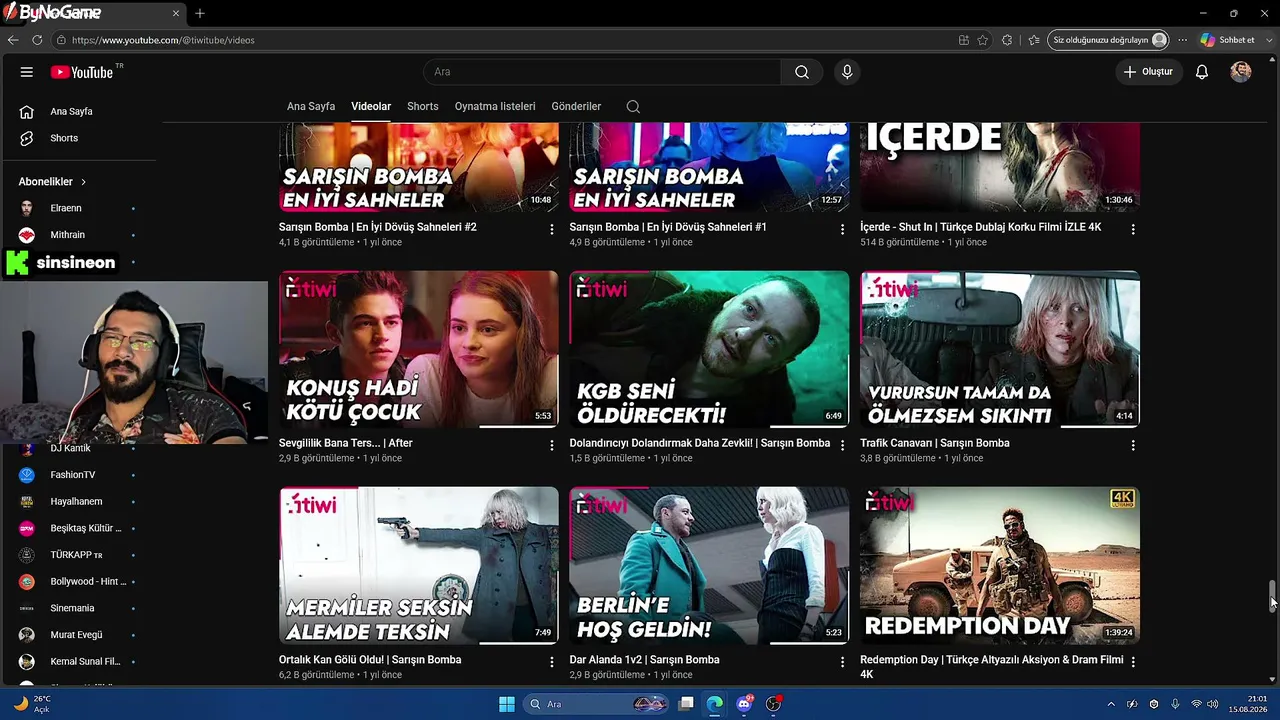Open the Windows Start menu
The height and width of the screenshot is (720, 1280).
[x=507, y=704]
